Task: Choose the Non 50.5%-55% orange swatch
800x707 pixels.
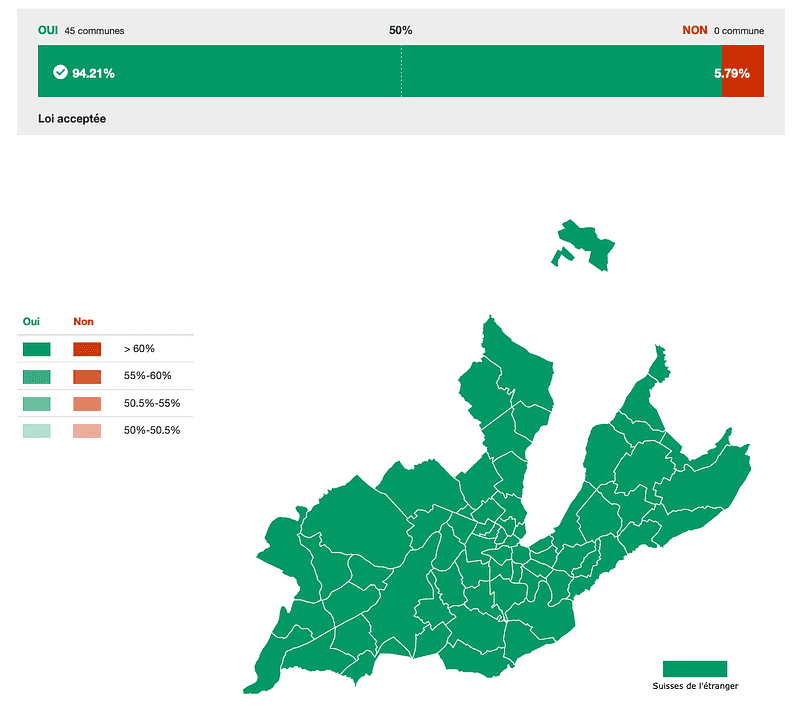Action: pyautogui.click(x=87, y=403)
